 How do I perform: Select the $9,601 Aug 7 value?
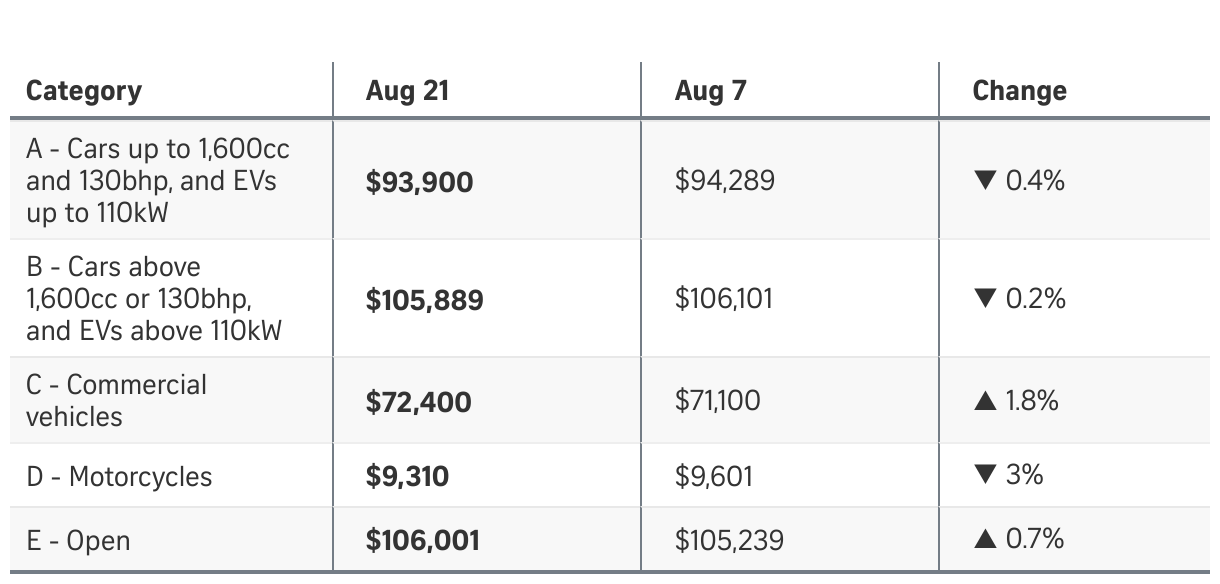coord(713,477)
